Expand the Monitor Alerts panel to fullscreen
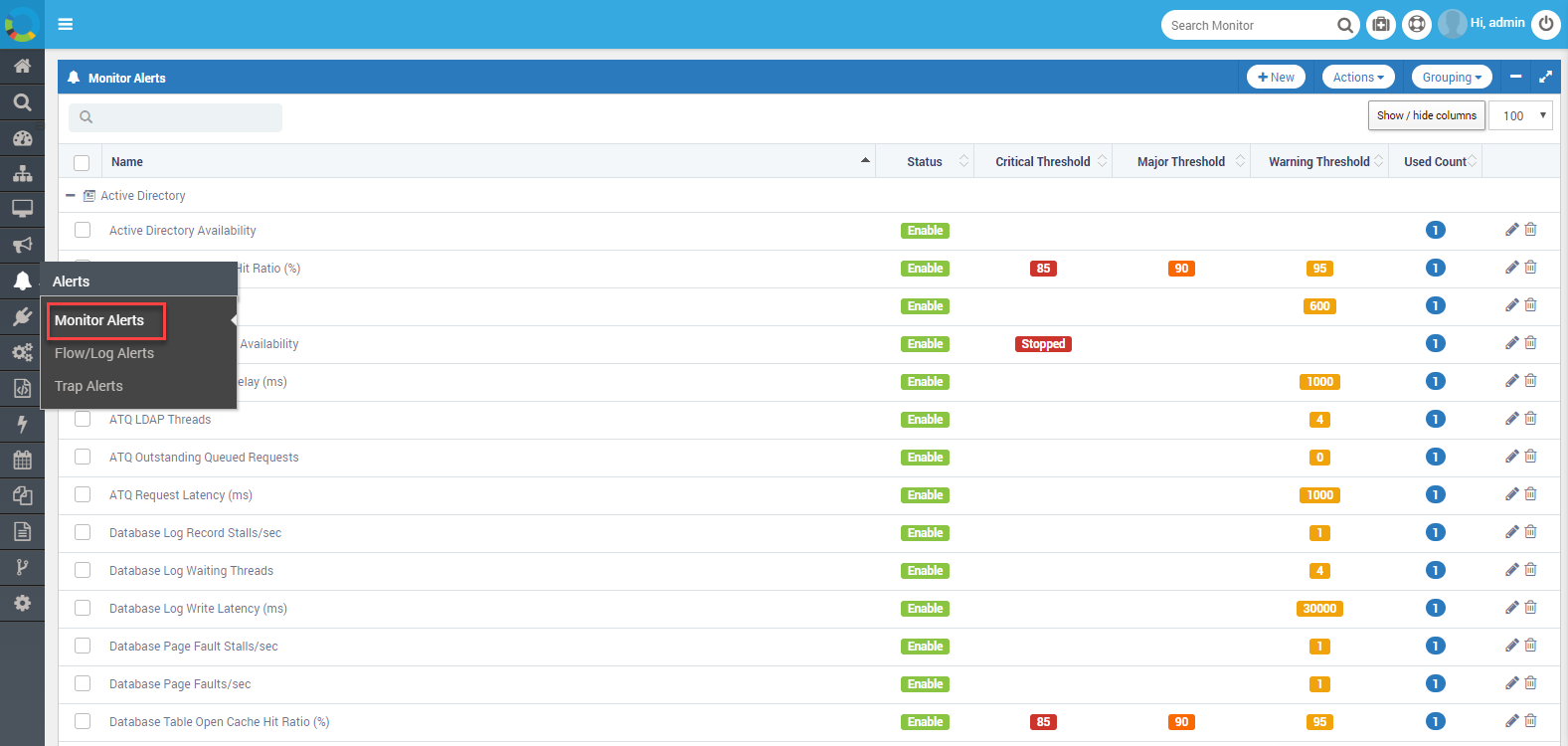Image resolution: width=1568 pixels, height=746 pixels. (x=1545, y=77)
